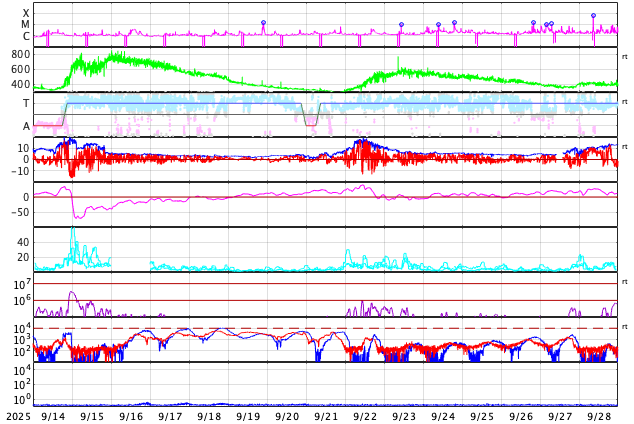Click the rightmost flare marker near 9/28

[593, 16]
